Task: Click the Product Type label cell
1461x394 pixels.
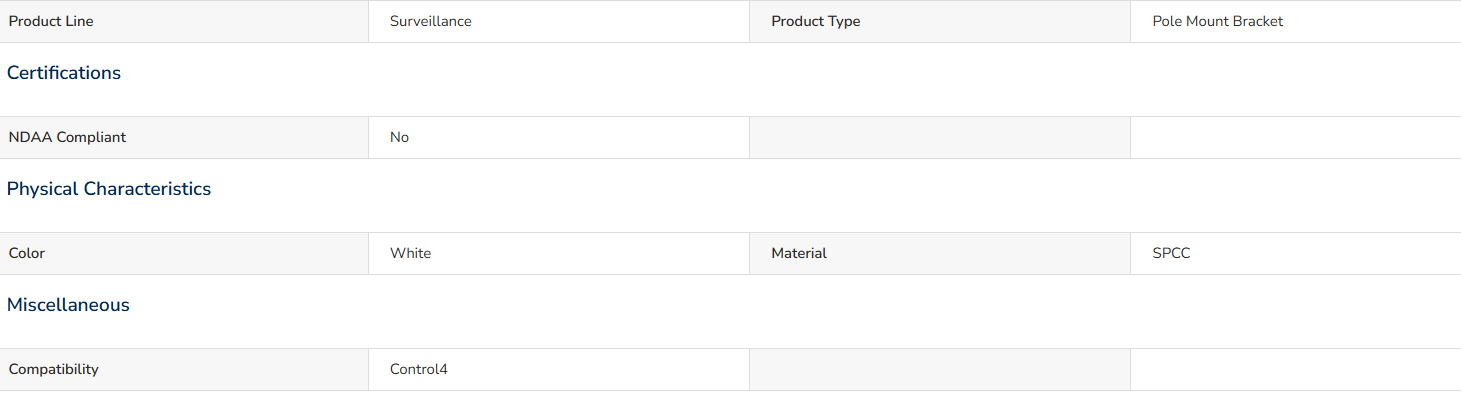Action: 940,21
